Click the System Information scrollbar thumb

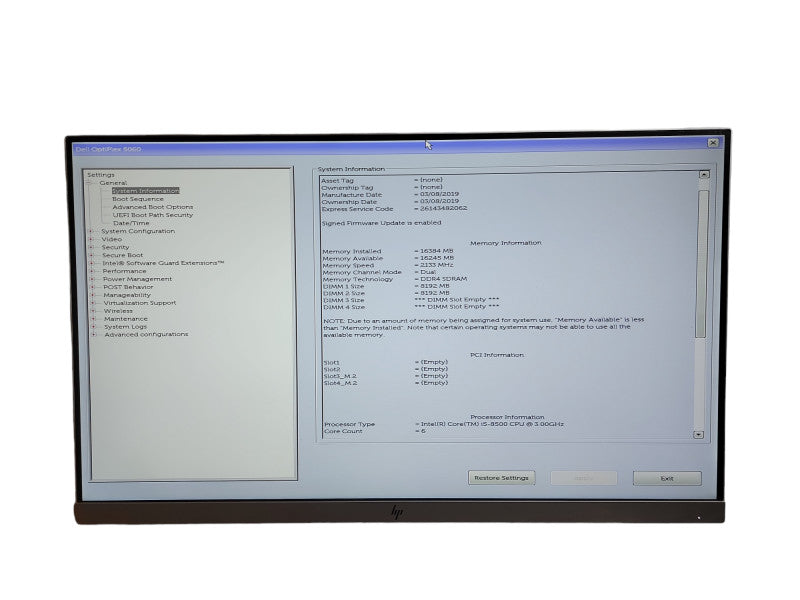702,264
